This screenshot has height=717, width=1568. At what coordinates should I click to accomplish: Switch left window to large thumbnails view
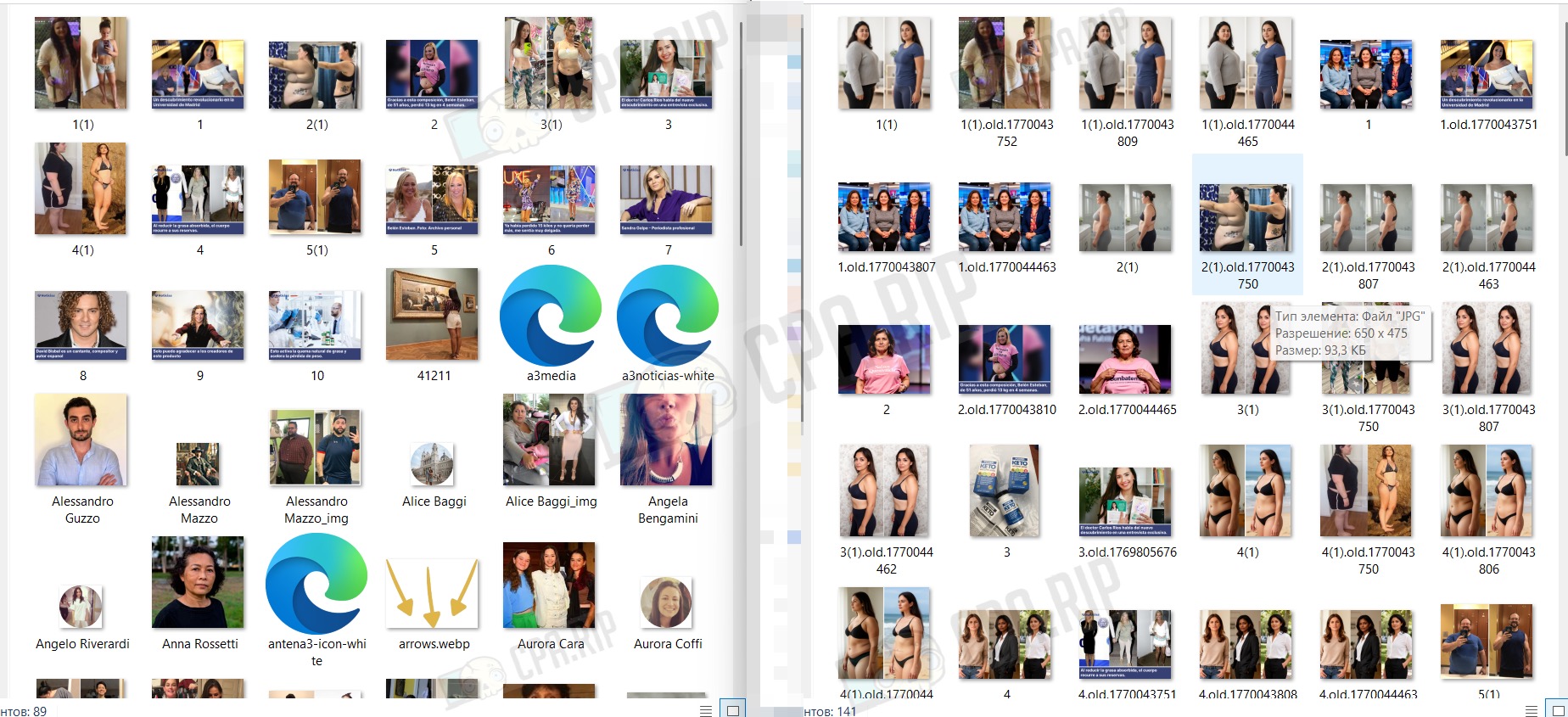[x=733, y=710]
